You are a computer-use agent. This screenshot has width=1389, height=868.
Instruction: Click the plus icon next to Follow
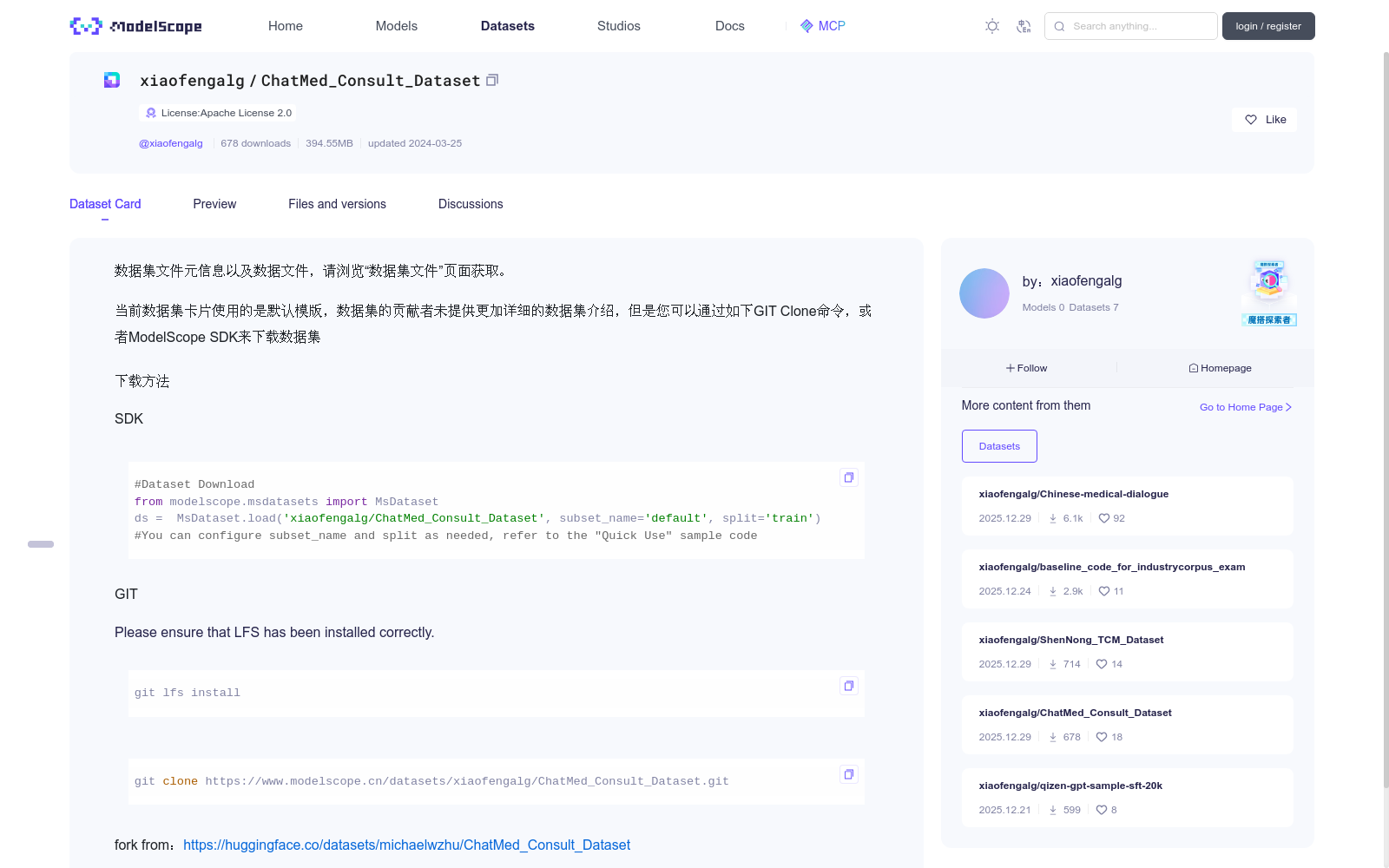coord(1010,368)
